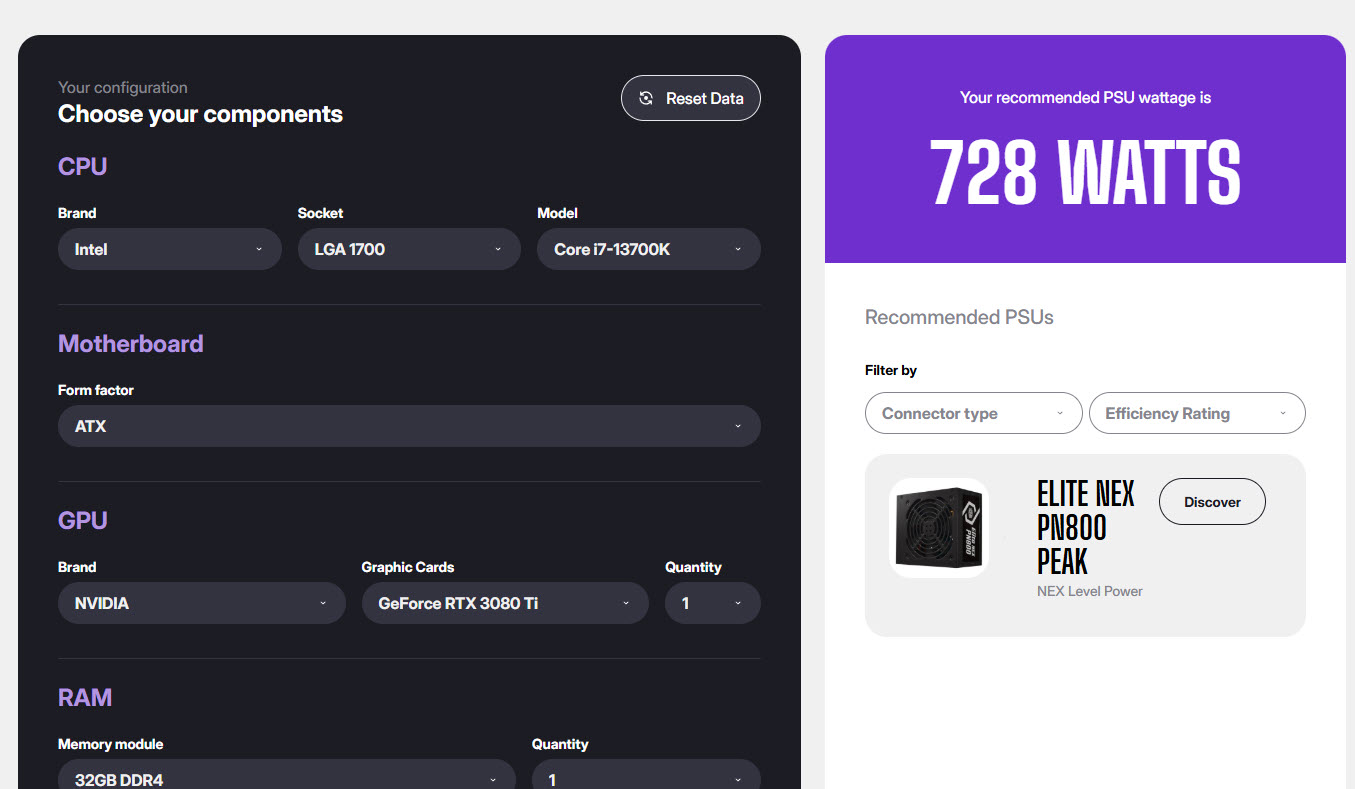Click the 728 WATTS recommended wattage text
1355x789 pixels.
[1085, 173]
